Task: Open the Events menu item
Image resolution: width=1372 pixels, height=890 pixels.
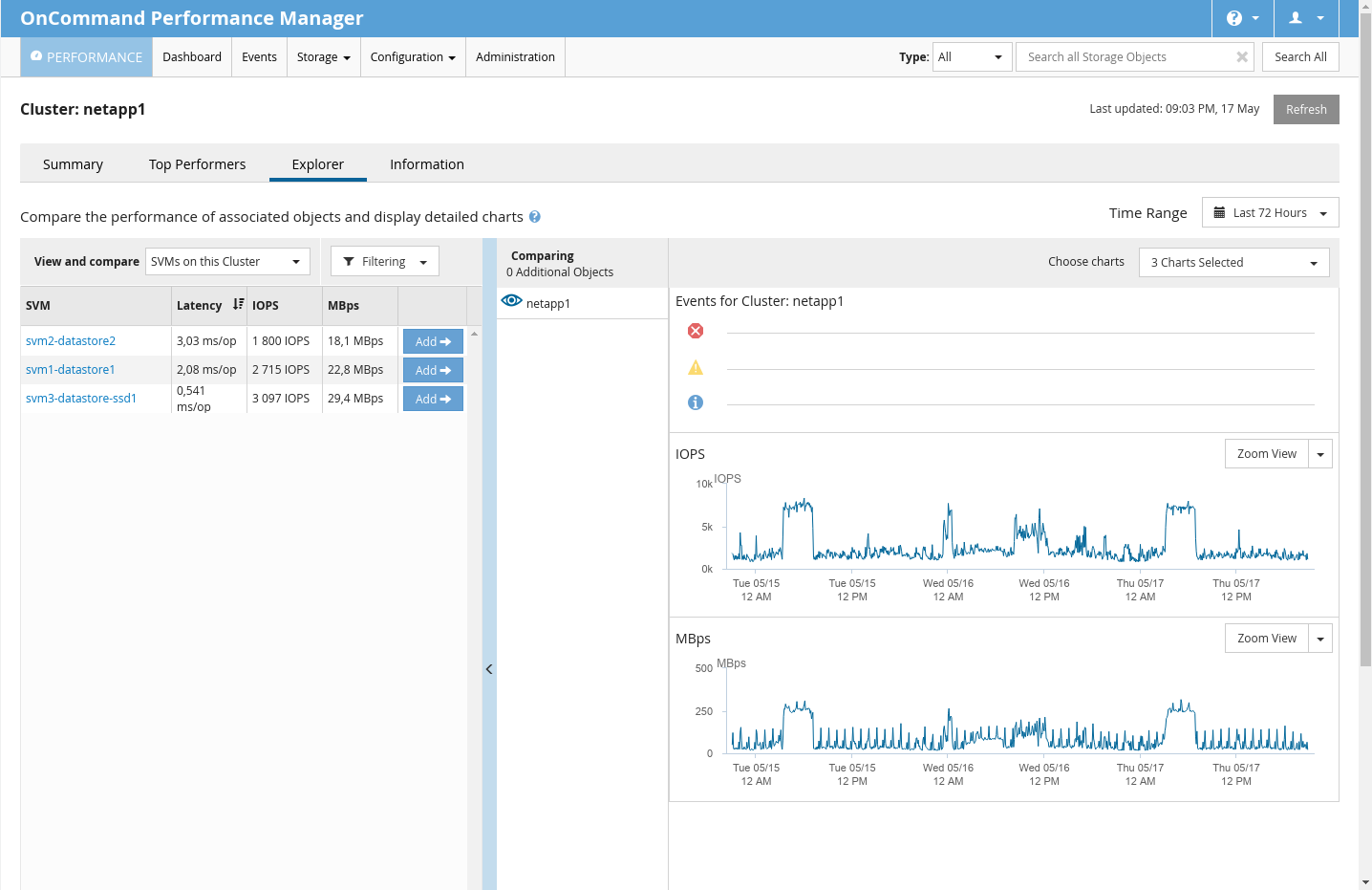Action: coord(259,57)
